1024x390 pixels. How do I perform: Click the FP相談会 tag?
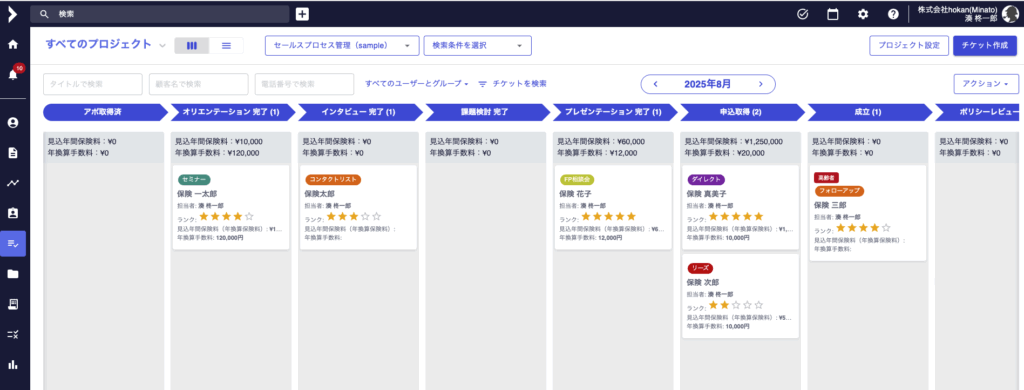577,180
